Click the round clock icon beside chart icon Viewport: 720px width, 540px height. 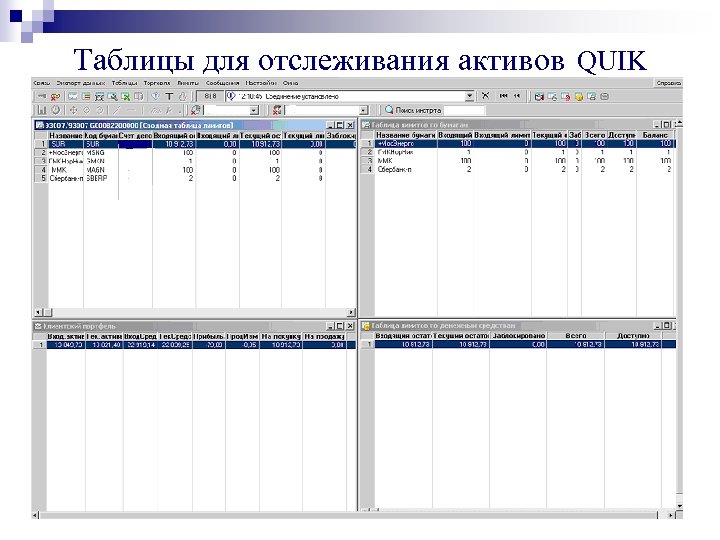(56, 110)
